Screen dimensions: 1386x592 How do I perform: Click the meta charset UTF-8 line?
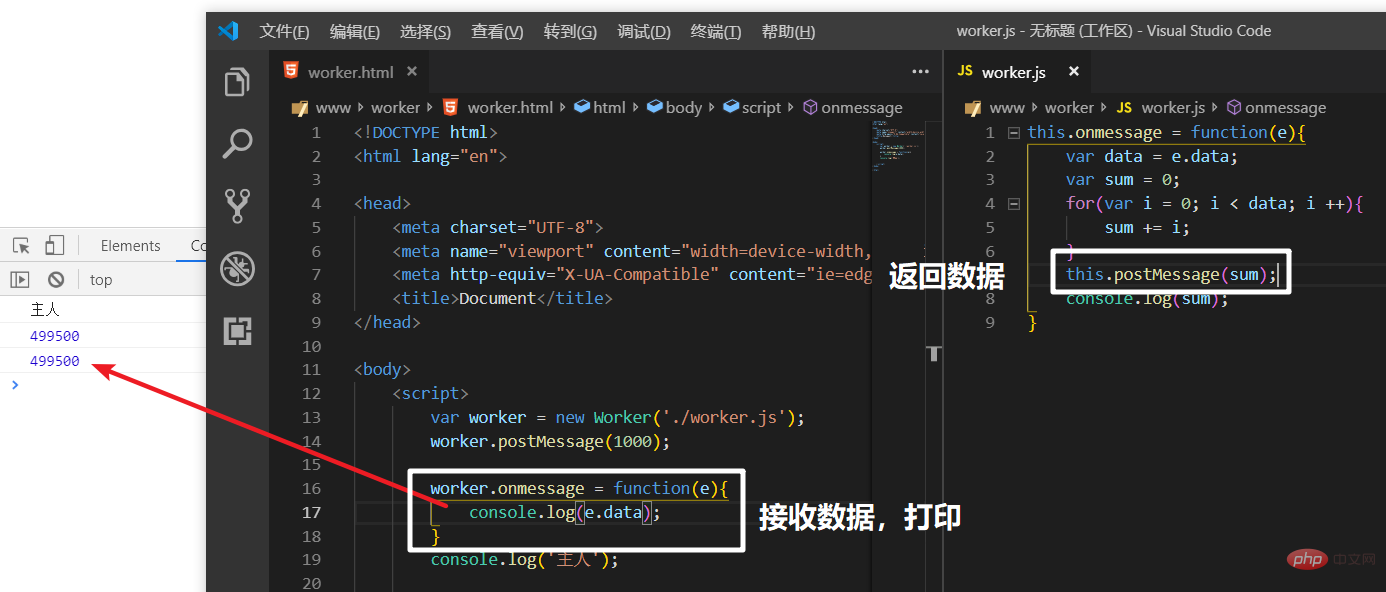click(x=498, y=227)
